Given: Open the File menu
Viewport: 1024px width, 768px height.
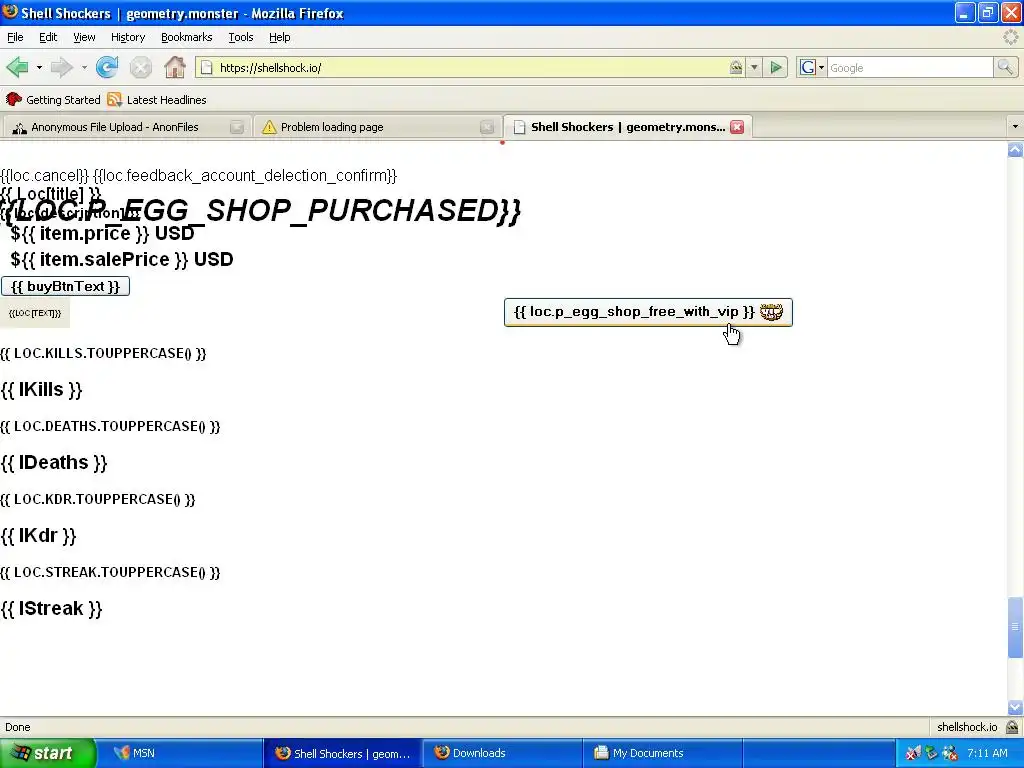Looking at the screenshot, I should pyautogui.click(x=15, y=37).
